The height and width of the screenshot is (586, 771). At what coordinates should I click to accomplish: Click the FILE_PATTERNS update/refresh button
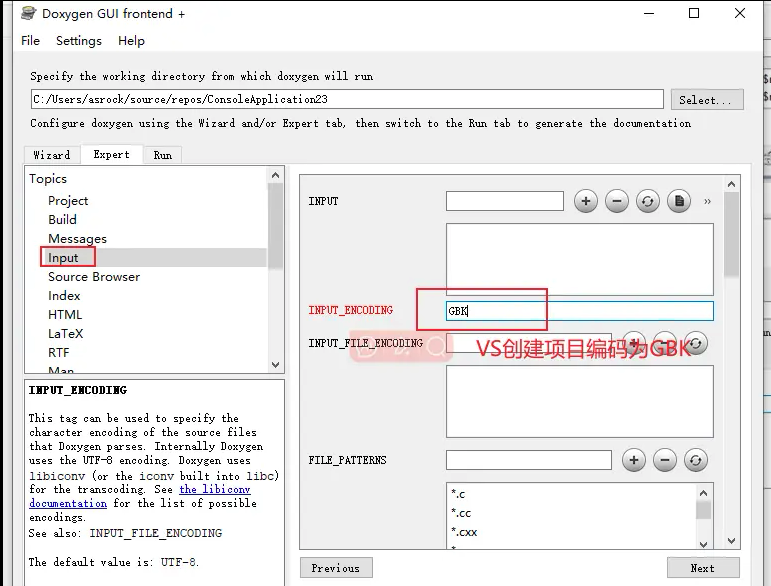696,460
